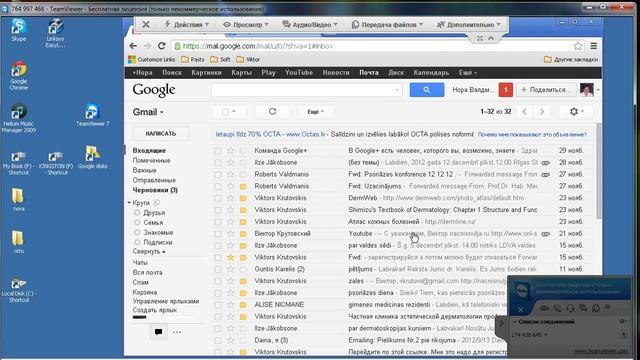Click the profile photo avatar
The width and height of the screenshot is (640, 360).
pyautogui.click(x=587, y=90)
